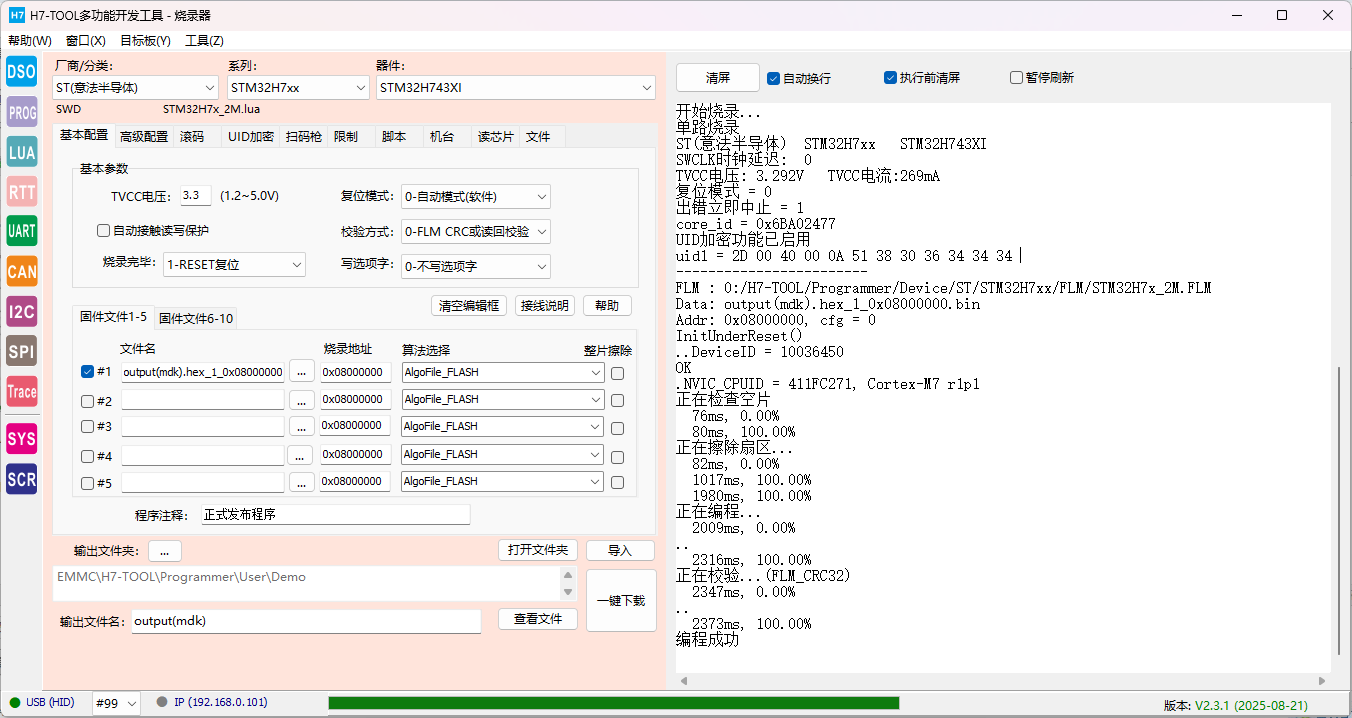This screenshot has width=1352, height=718.
Task: Expand the 烧录完毕 RESET复位 dropdown
Action: point(234,265)
